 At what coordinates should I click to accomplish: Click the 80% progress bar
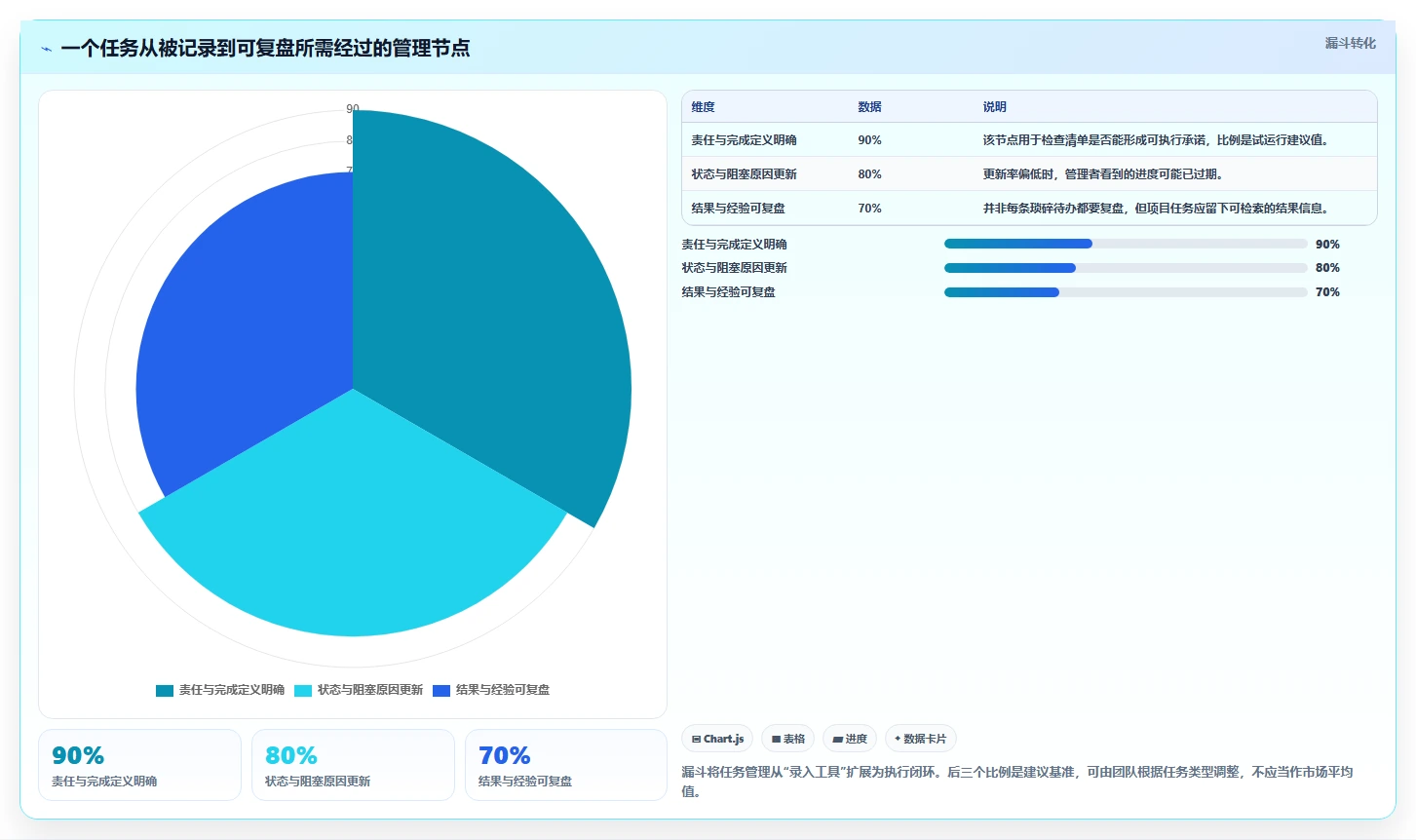coord(1126,268)
